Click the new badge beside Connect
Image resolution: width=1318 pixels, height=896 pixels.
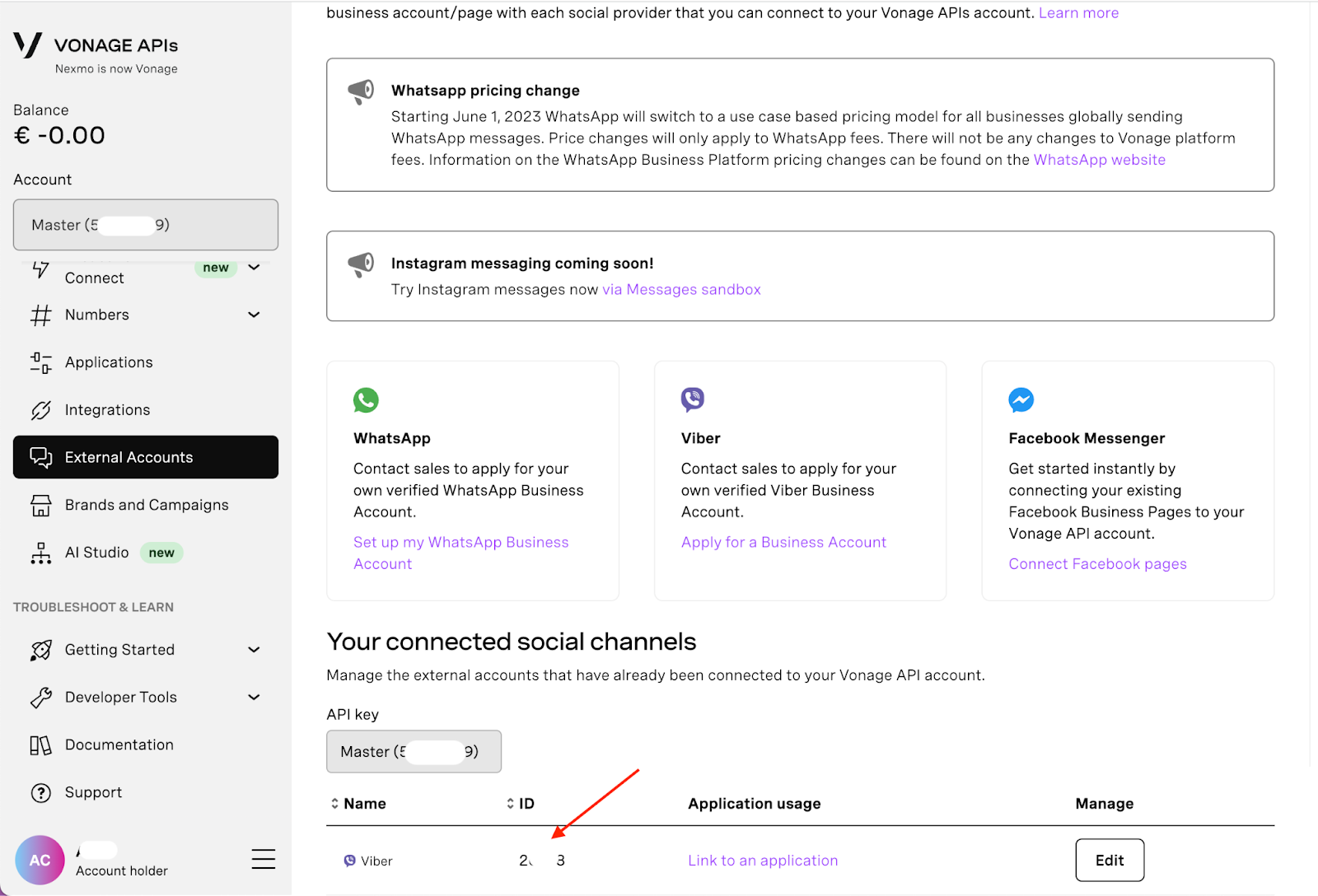click(216, 268)
